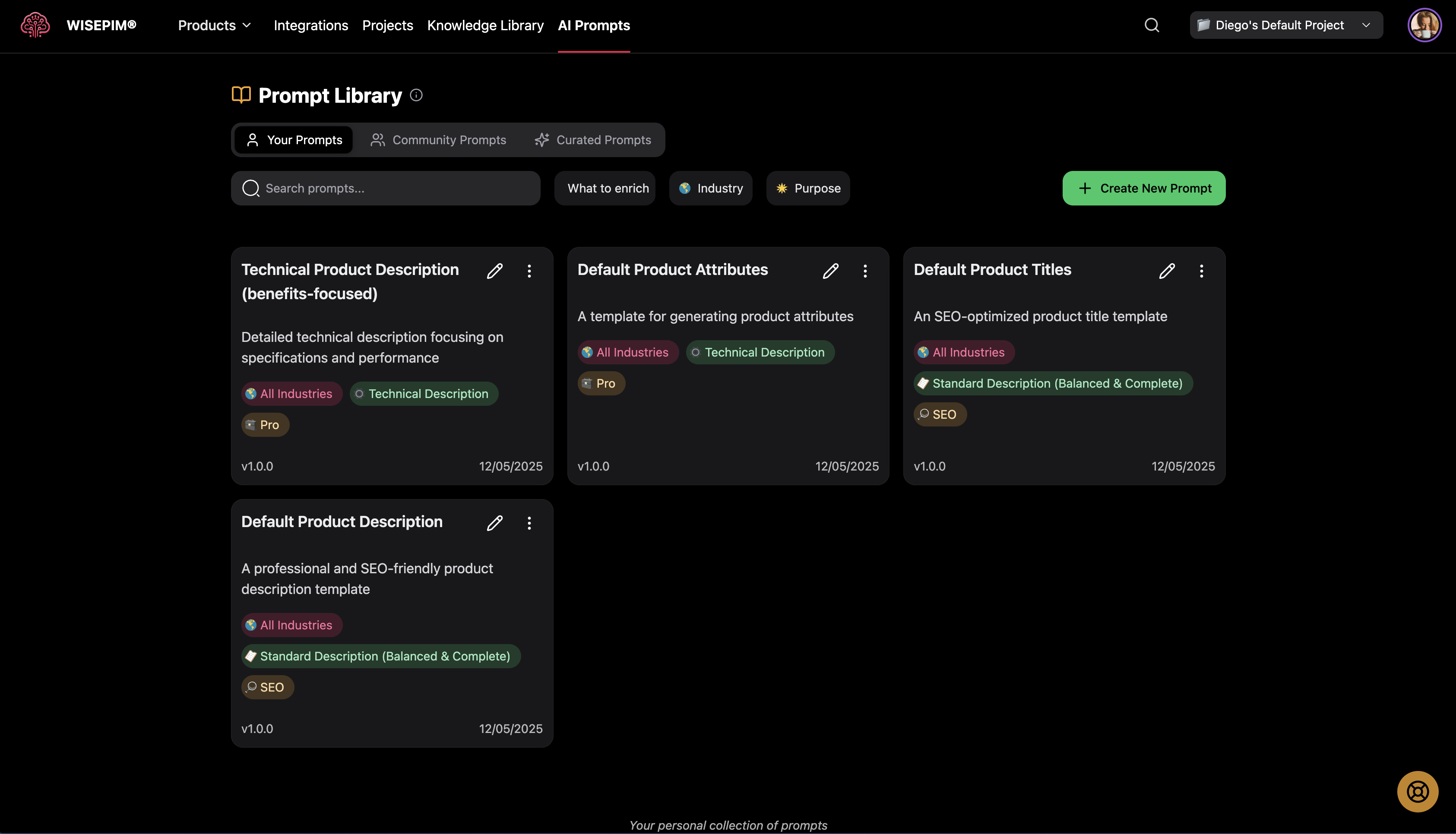Open the three-dot menu on Default Product Description
Image resolution: width=1456 pixels, height=834 pixels.
click(529, 523)
